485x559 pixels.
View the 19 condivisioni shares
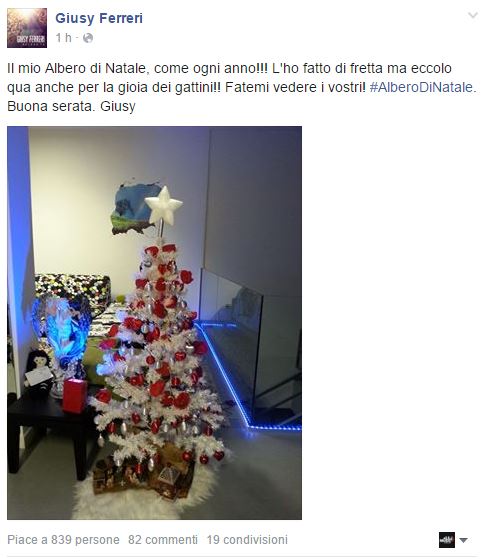247,540
